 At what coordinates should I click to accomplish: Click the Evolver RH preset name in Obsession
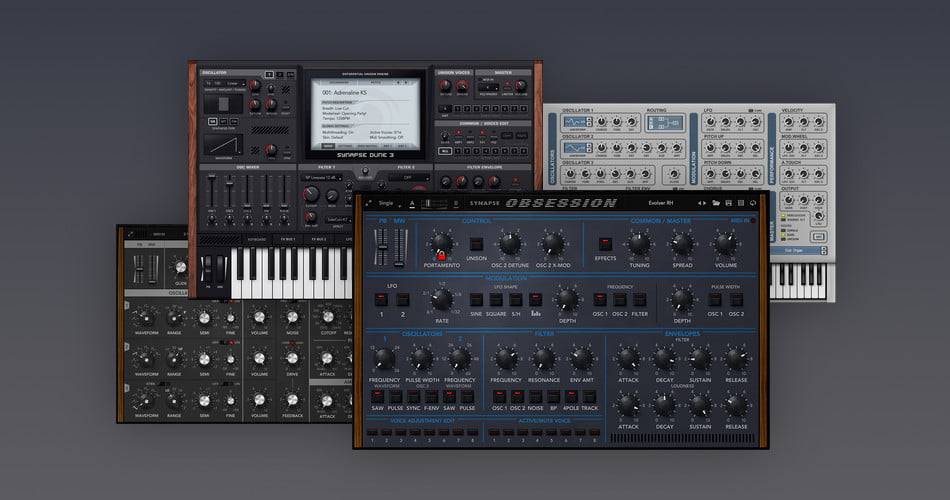pyautogui.click(x=660, y=203)
